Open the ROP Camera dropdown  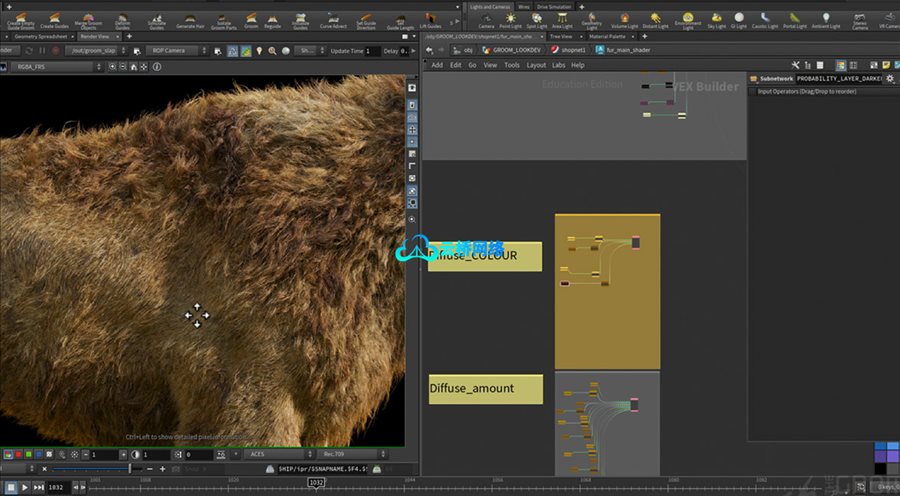(x=172, y=50)
